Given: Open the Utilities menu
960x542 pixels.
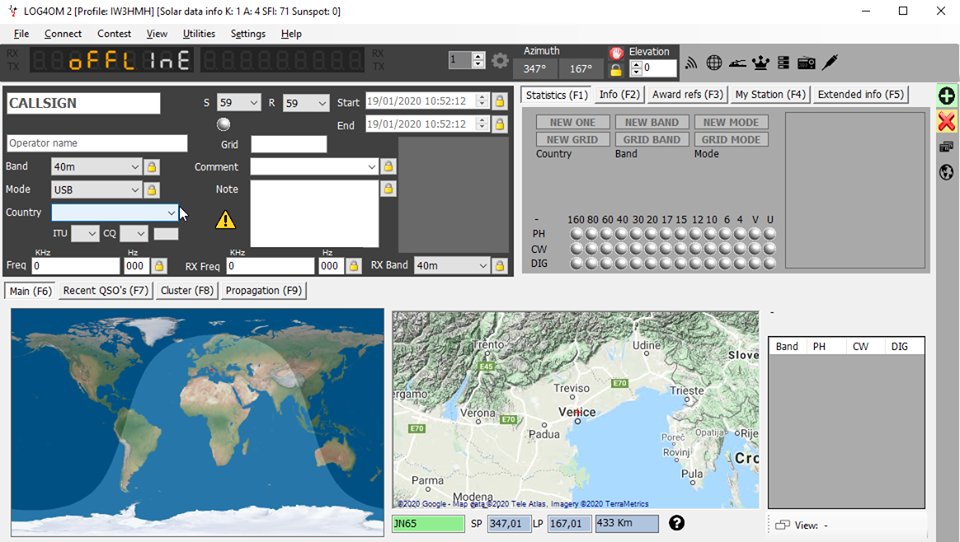Looking at the screenshot, I should point(199,34).
